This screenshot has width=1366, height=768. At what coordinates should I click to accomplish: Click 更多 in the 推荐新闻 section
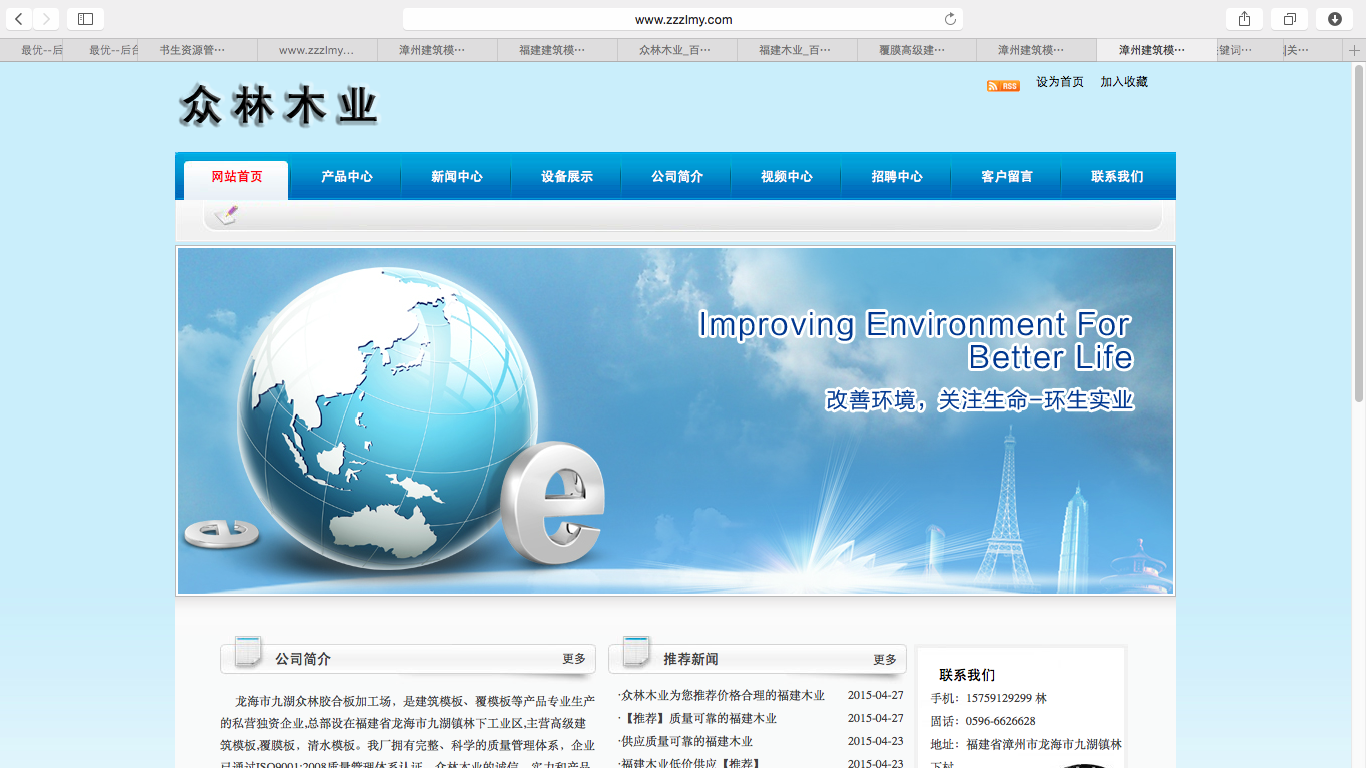click(885, 660)
